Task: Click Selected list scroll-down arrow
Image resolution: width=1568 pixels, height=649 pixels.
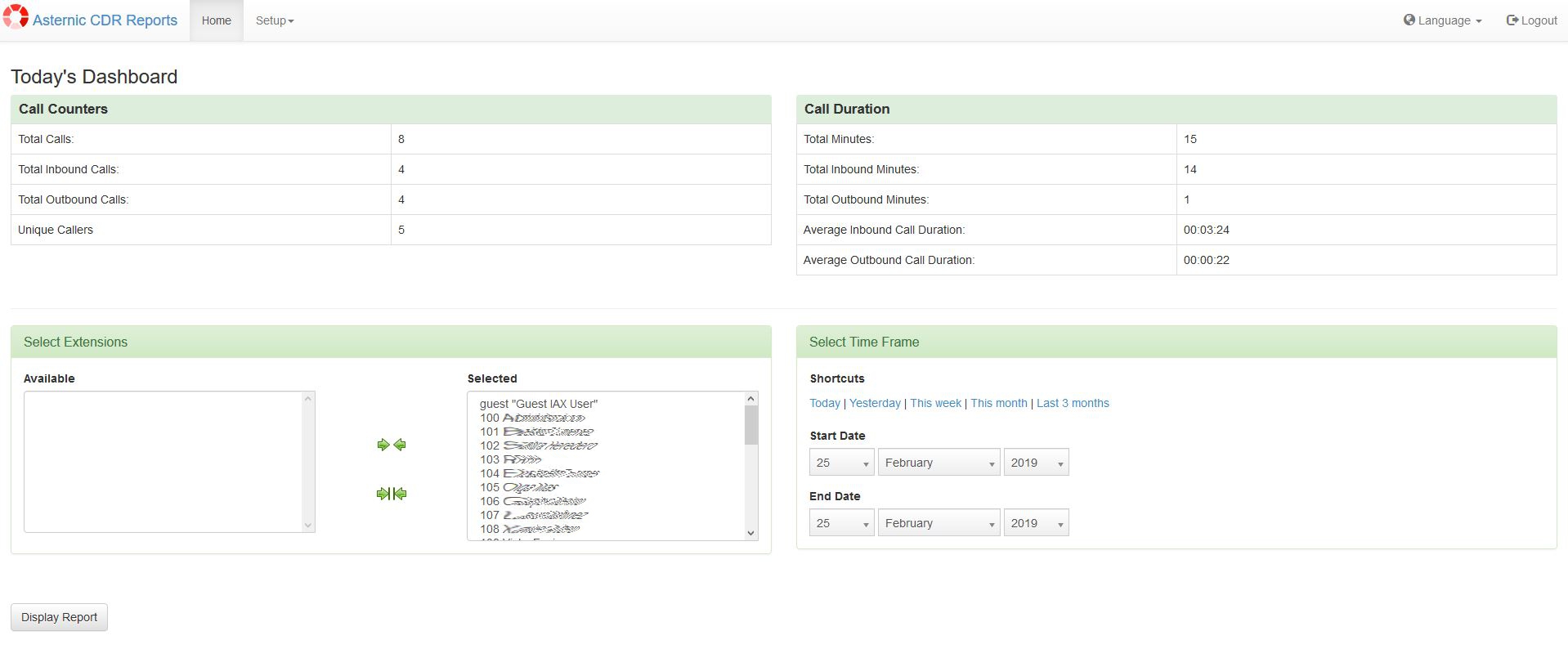Action: click(x=750, y=533)
